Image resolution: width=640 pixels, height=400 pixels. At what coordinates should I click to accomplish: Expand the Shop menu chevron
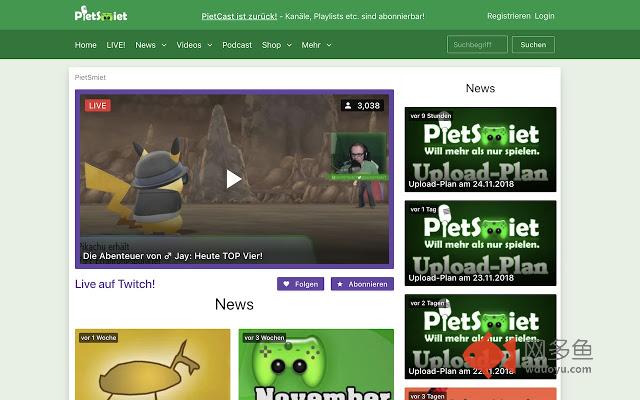[x=289, y=45]
